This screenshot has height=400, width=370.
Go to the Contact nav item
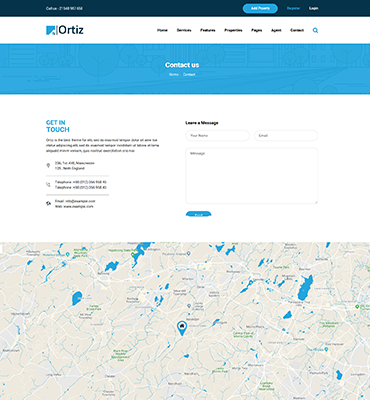click(297, 30)
